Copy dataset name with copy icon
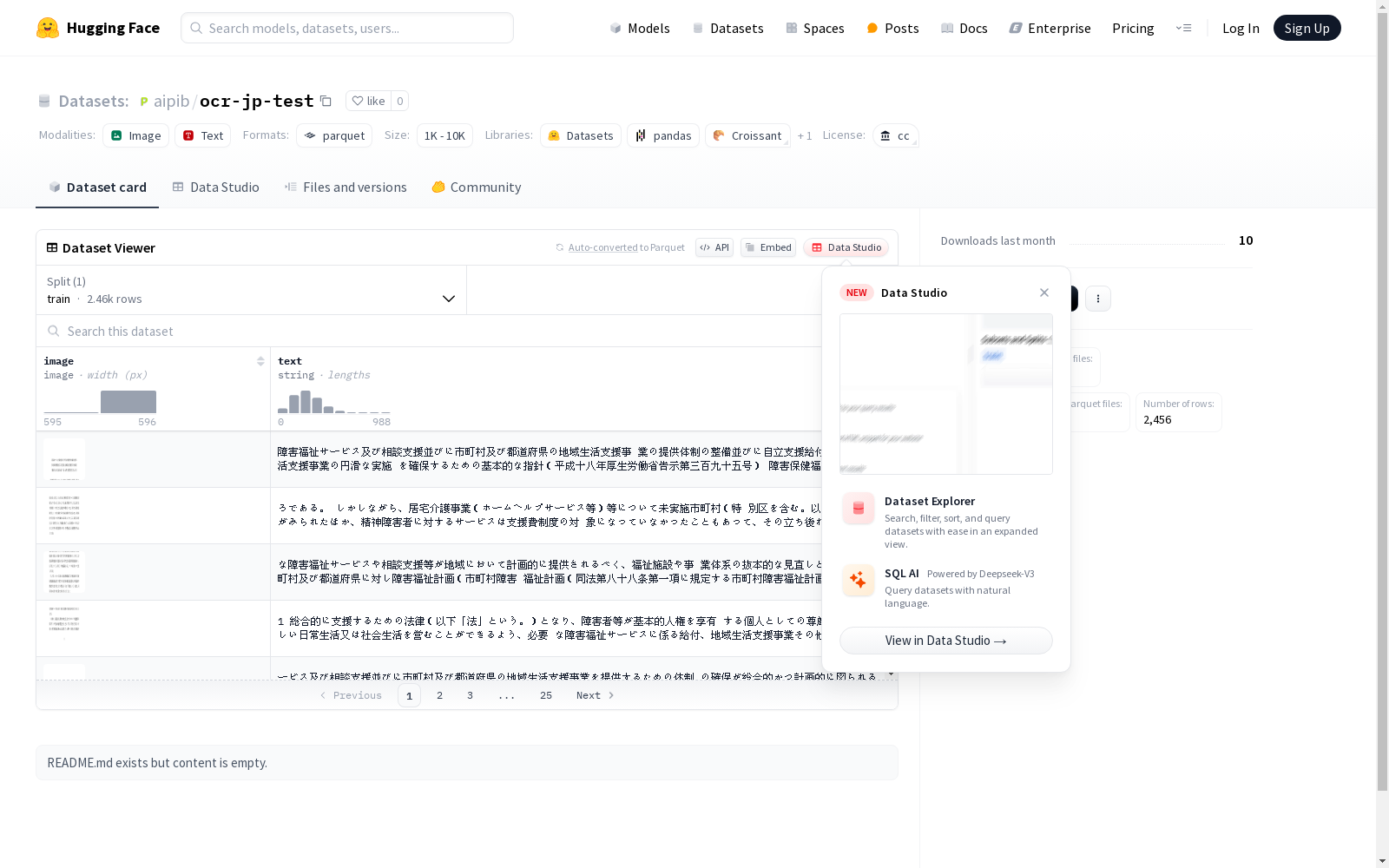This screenshot has height=868, width=1389. [326, 101]
